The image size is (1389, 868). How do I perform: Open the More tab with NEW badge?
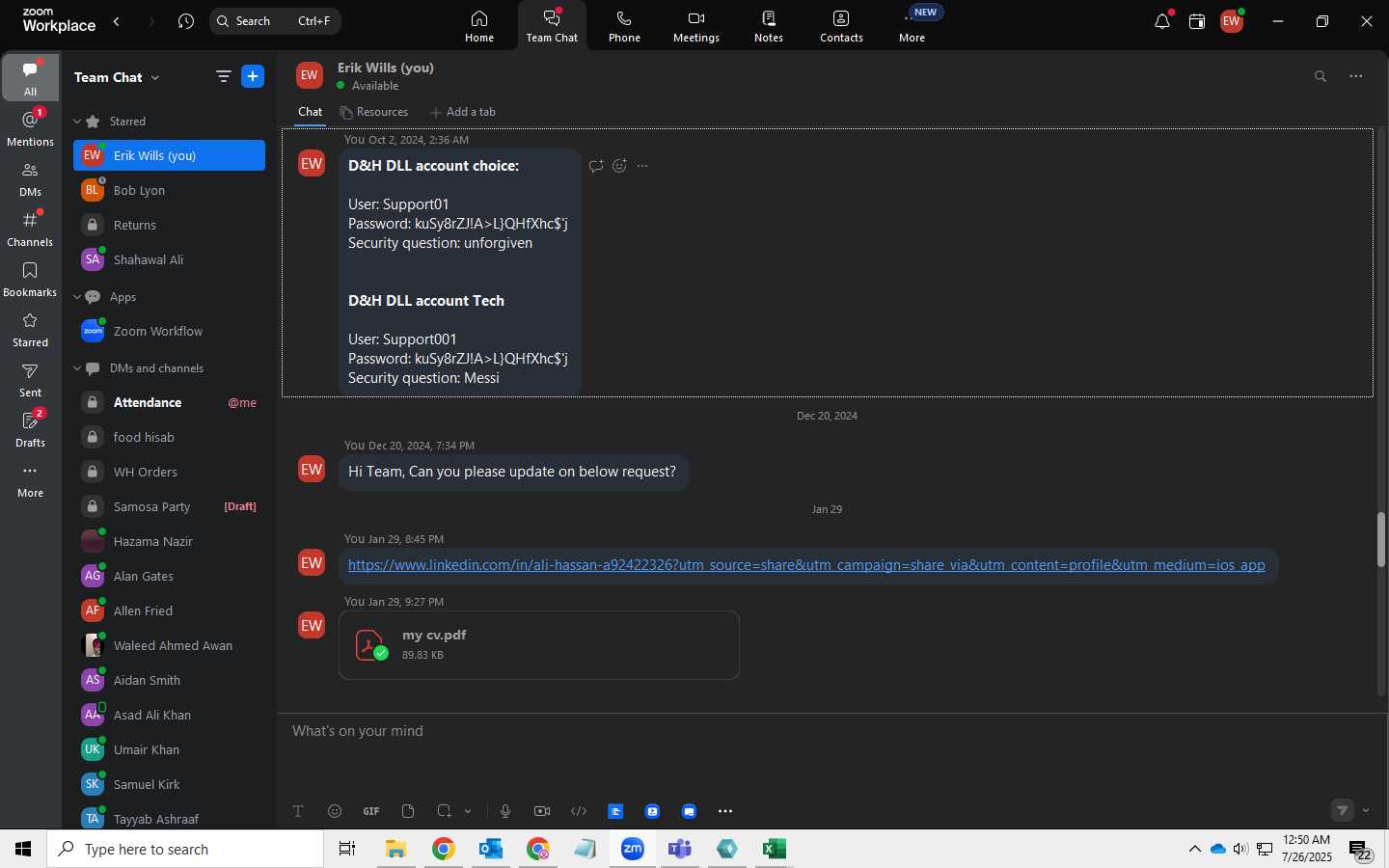(912, 26)
